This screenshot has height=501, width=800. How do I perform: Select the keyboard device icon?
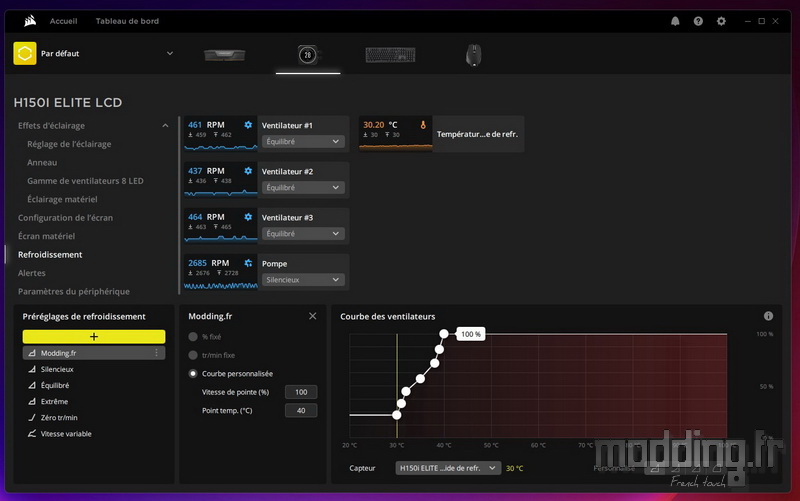pos(390,55)
